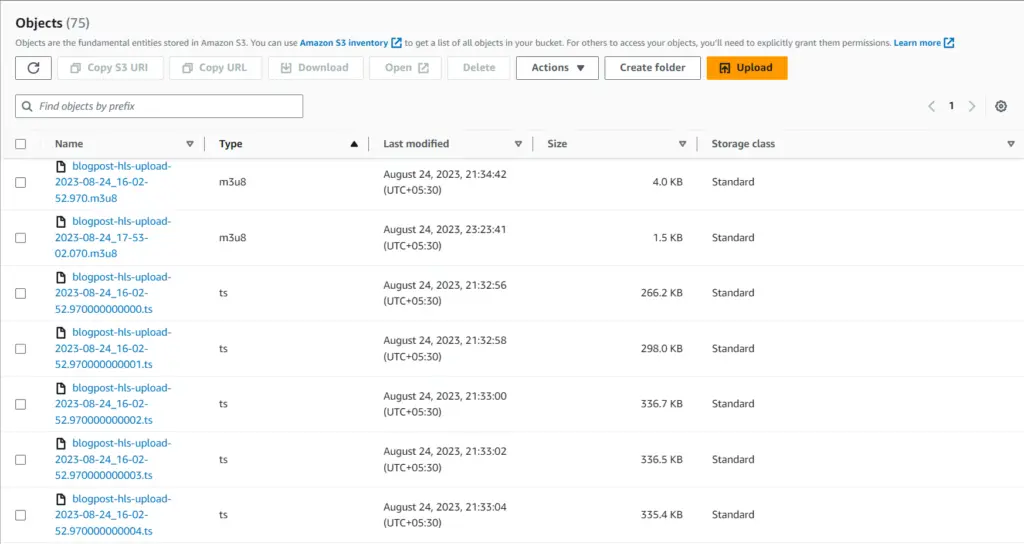Open object link ending 970000000004.ts
This screenshot has width=1024, height=544.
point(113,515)
